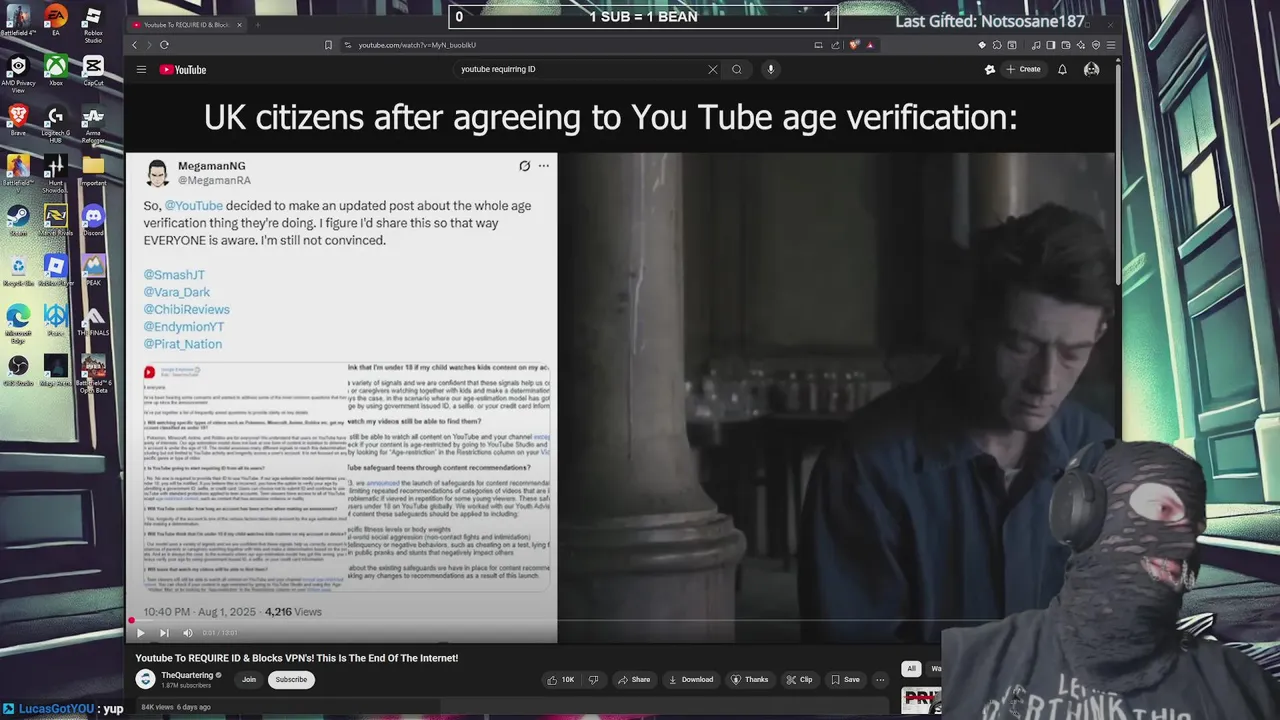1280x720 pixels.
Task: Open Battlefield 4 desktop shortcut
Action: point(17,21)
